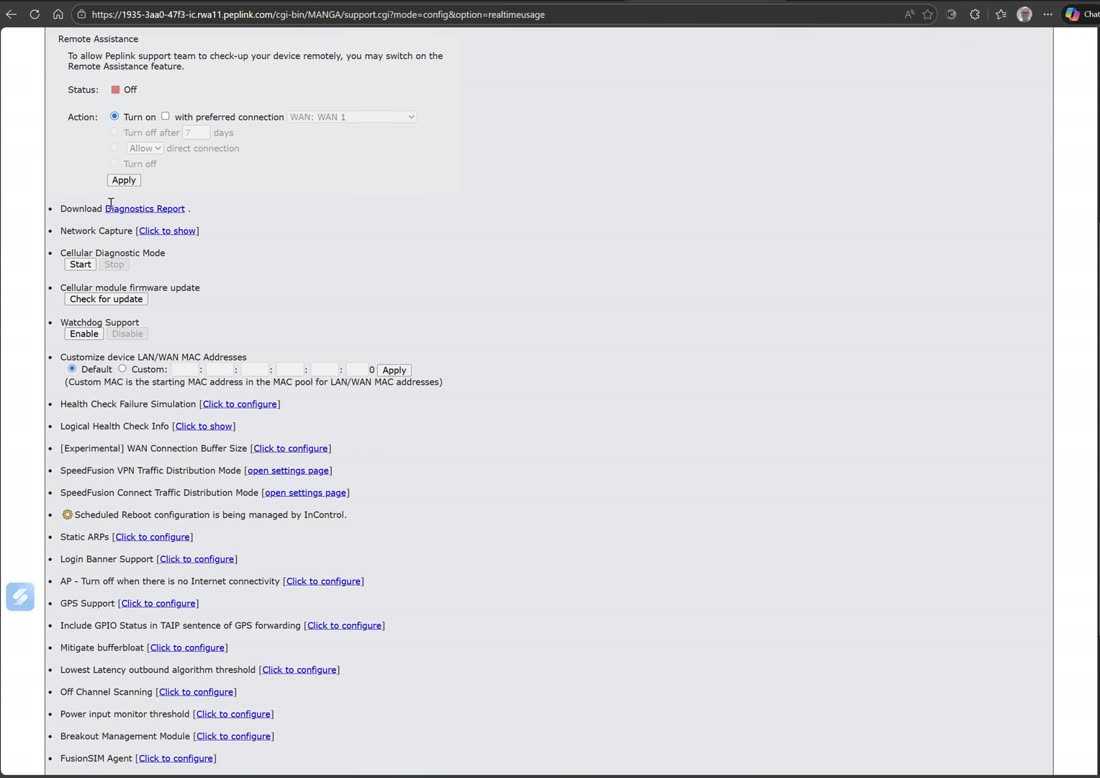Configure FusionSIM Agent
This screenshot has height=778, width=1100.
175,758
